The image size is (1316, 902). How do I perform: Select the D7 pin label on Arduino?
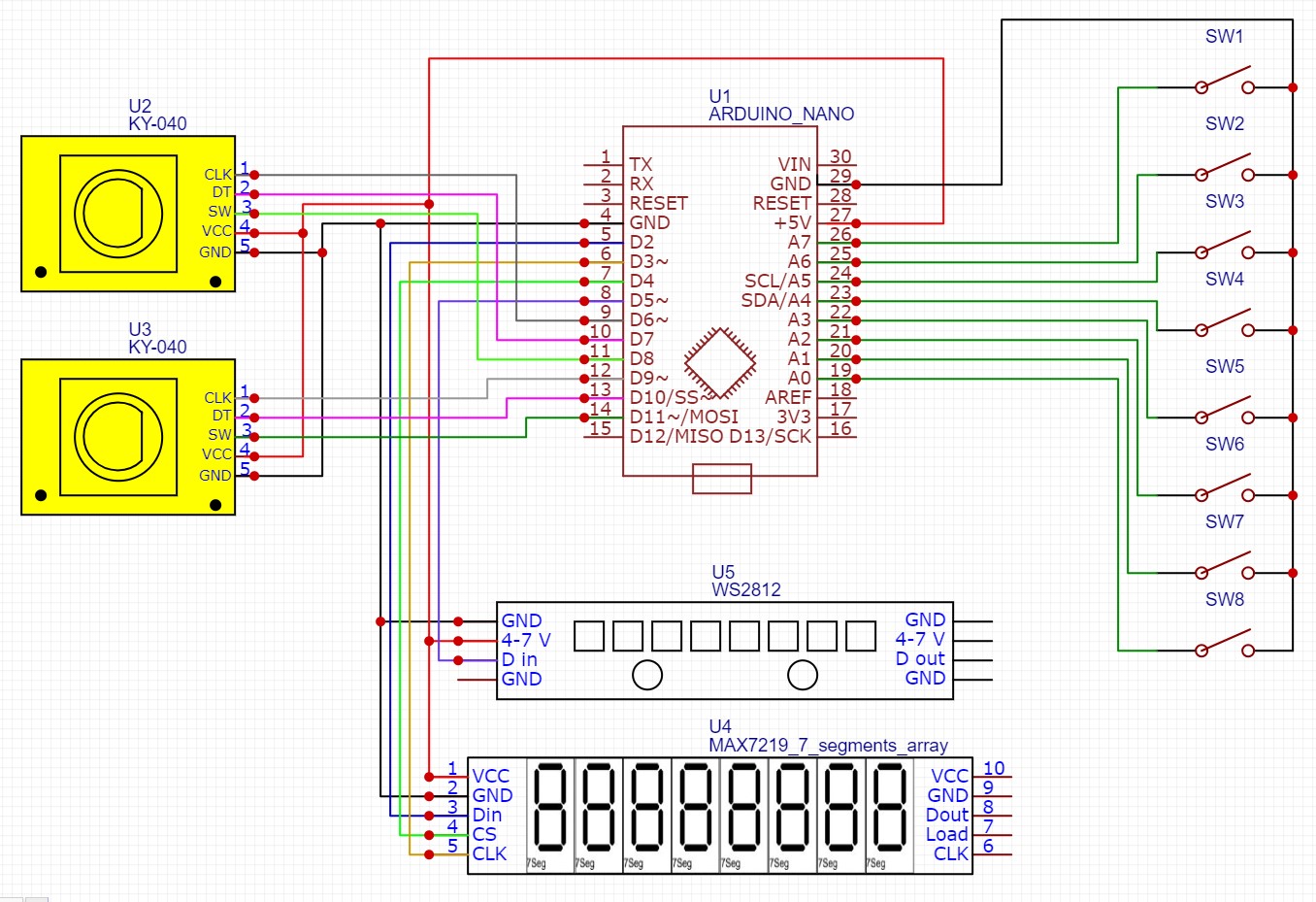coord(642,340)
